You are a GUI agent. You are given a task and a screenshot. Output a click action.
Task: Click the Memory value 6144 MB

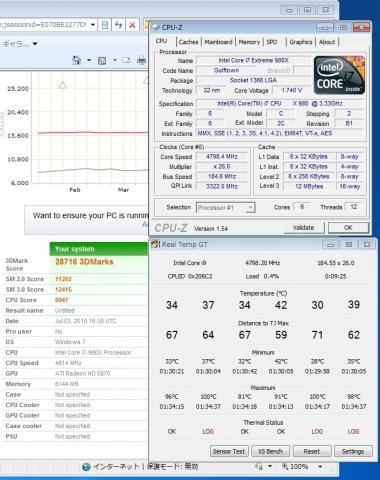tap(66, 384)
